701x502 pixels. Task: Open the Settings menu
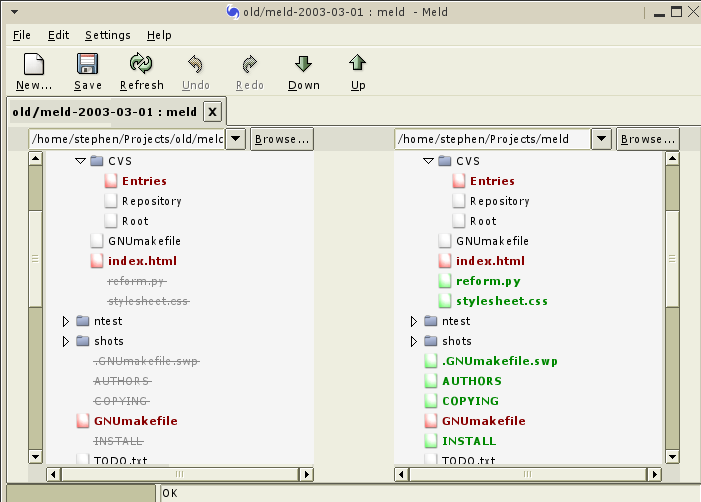click(x=108, y=35)
